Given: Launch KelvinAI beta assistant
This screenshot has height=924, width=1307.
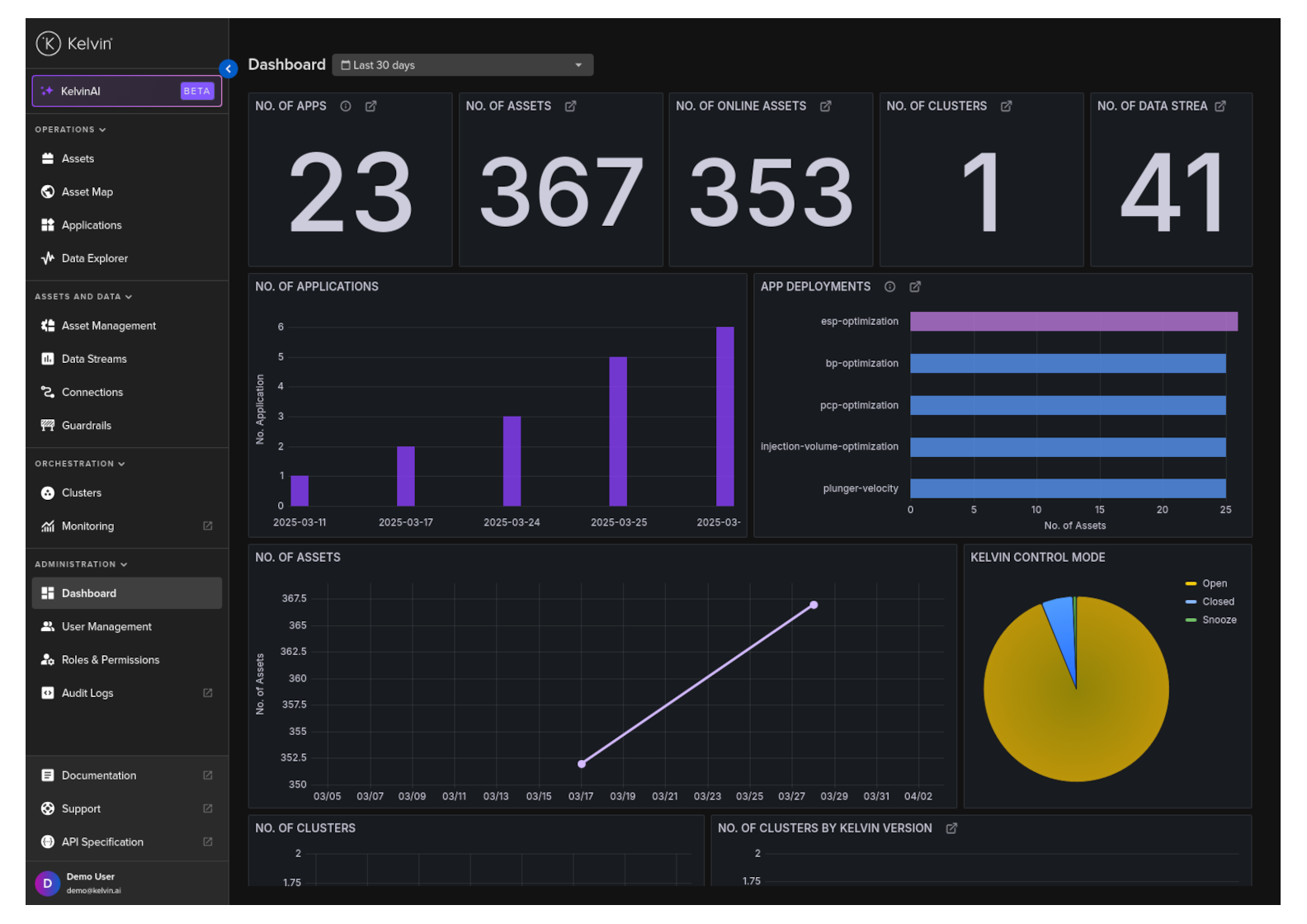Looking at the screenshot, I should point(126,92).
